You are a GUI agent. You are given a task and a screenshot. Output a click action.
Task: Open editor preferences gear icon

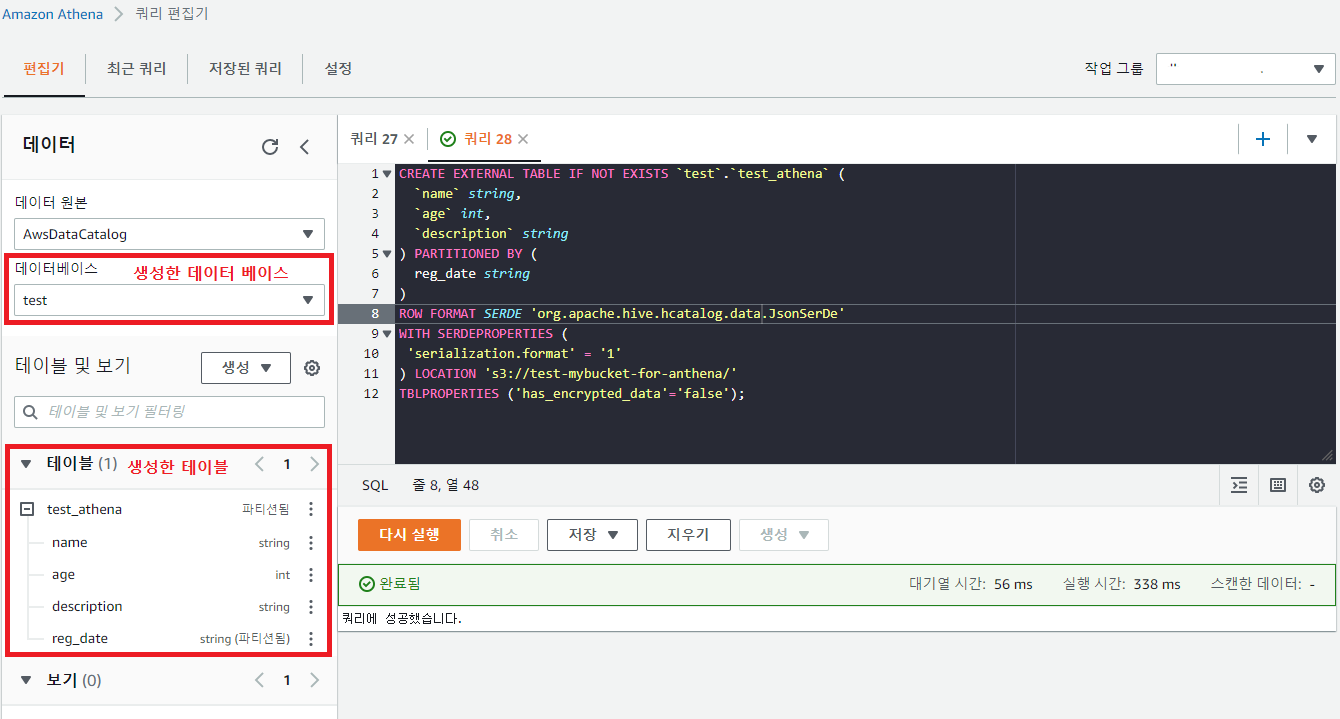coord(1317,485)
